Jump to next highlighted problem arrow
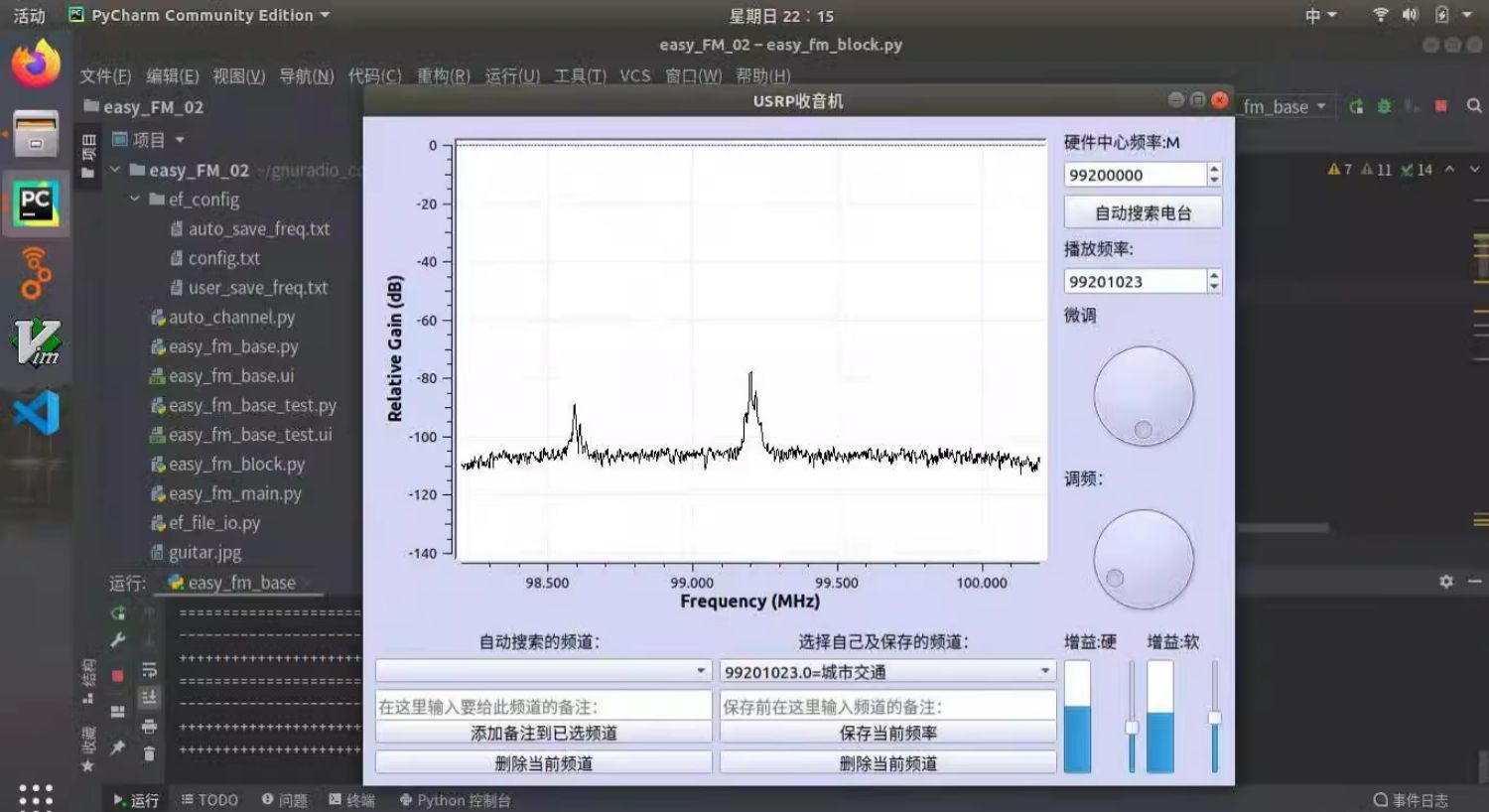 [x=1474, y=170]
